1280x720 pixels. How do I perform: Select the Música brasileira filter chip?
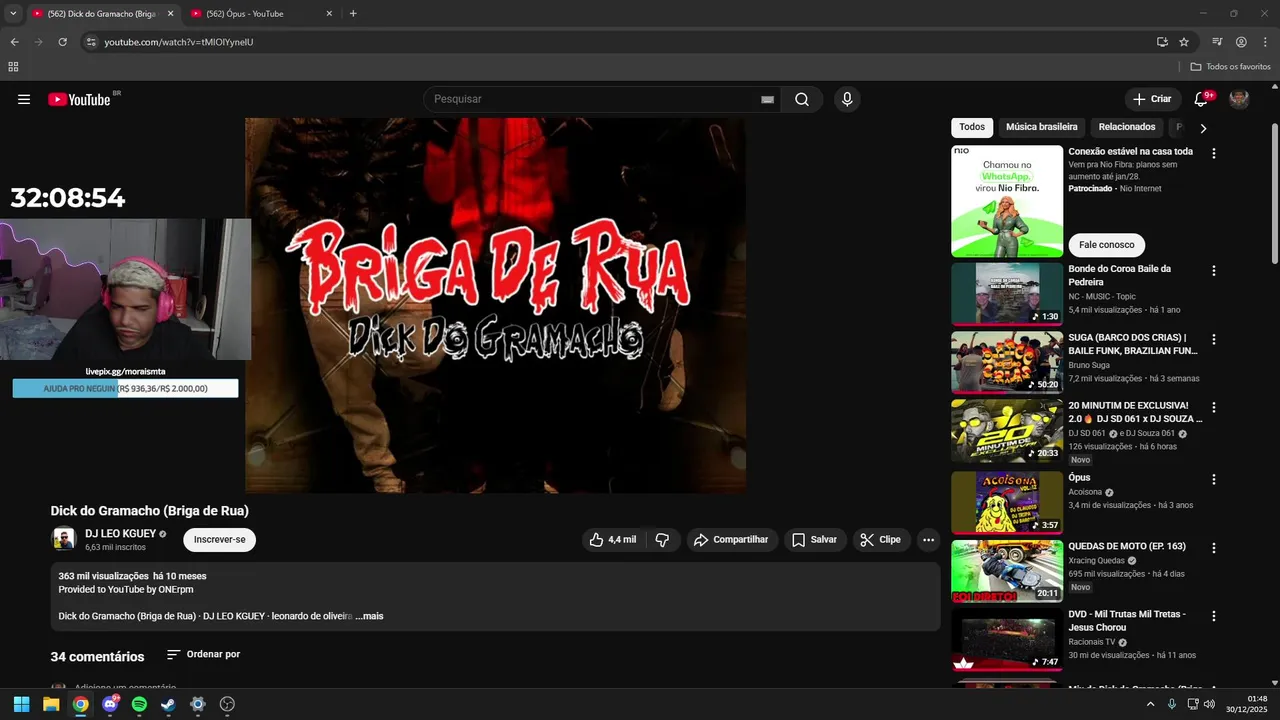1042,127
